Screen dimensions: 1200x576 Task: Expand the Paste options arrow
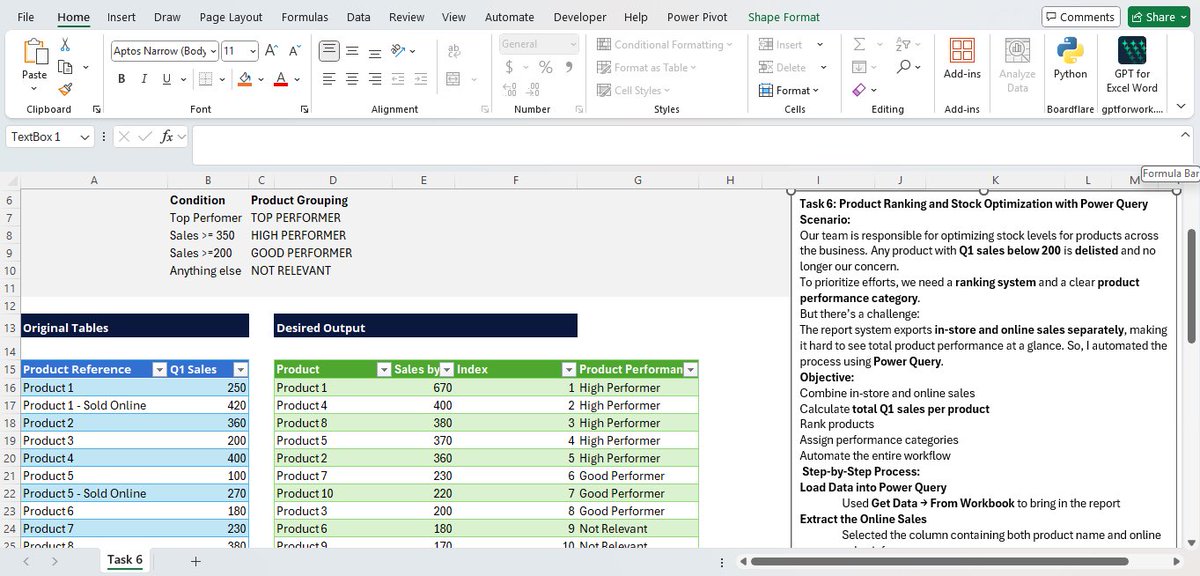34,89
